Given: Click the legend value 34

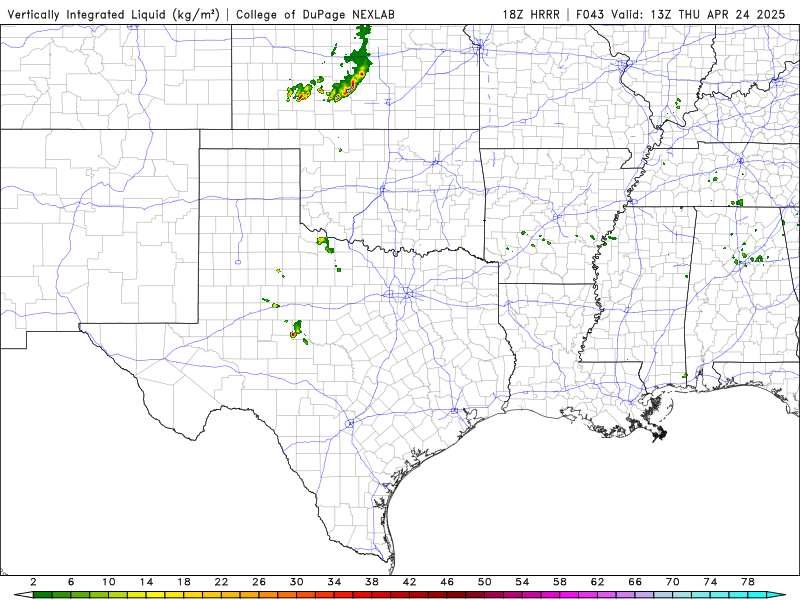Looking at the screenshot, I should click(334, 582).
